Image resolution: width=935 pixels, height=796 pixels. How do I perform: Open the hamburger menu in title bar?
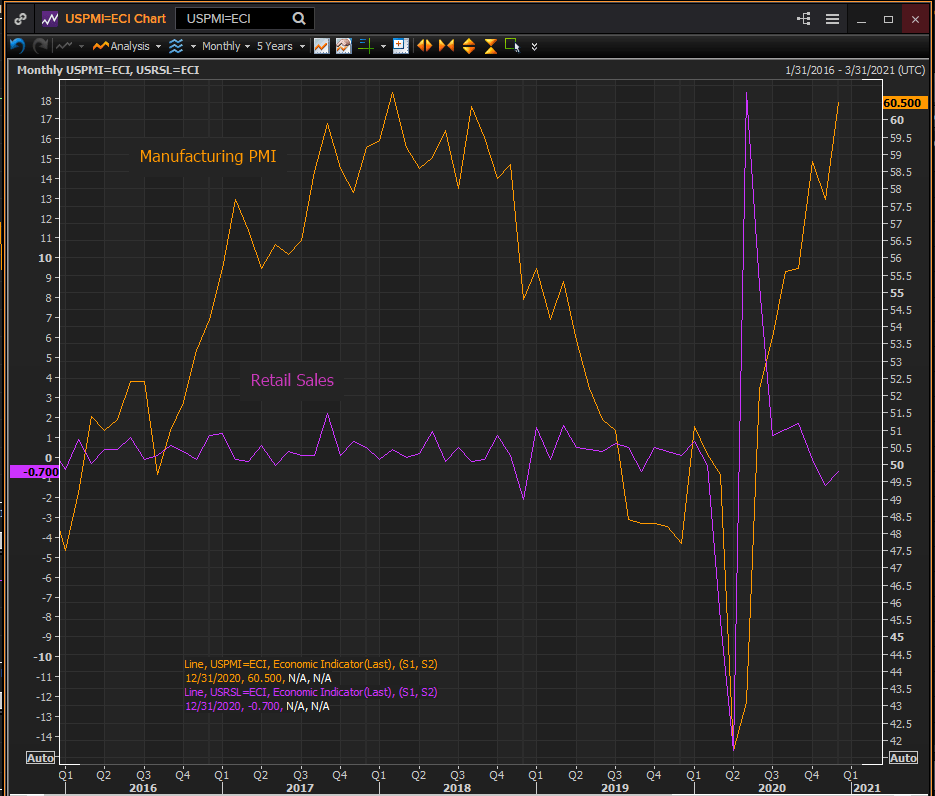pos(832,18)
